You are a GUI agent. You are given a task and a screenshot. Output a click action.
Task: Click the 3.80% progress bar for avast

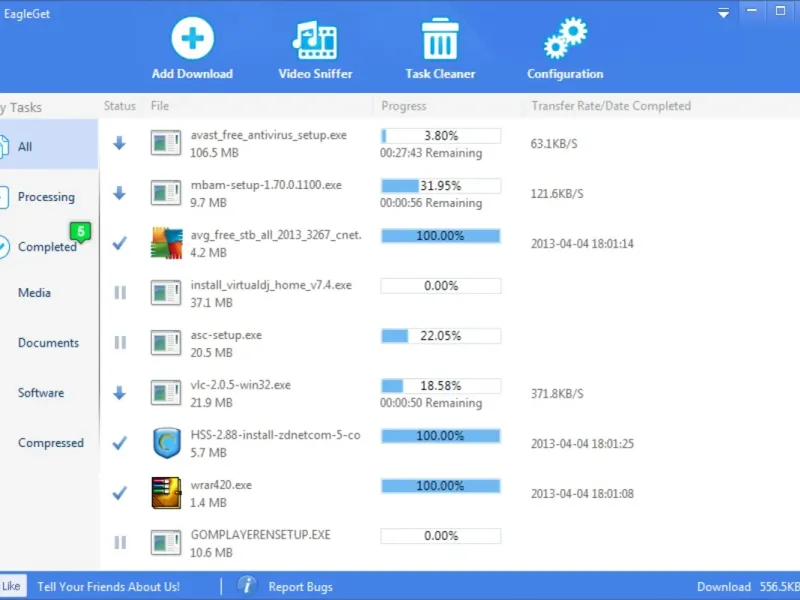point(441,136)
